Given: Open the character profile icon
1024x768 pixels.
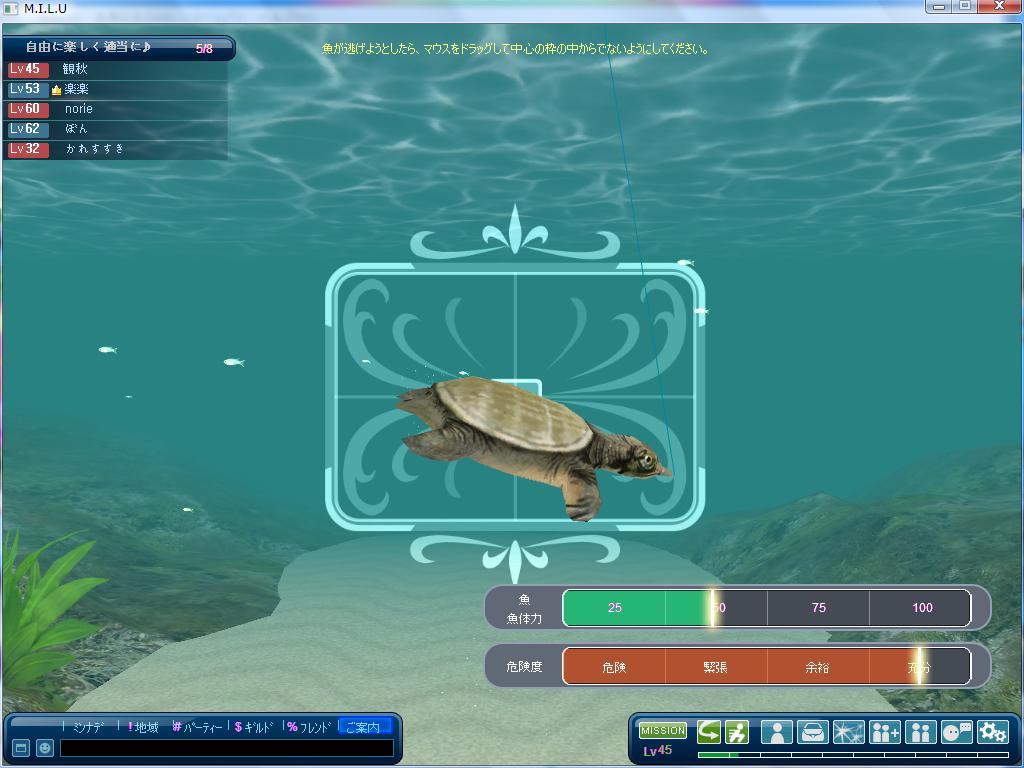Looking at the screenshot, I should pyautogui.click(x=776, y=732).
